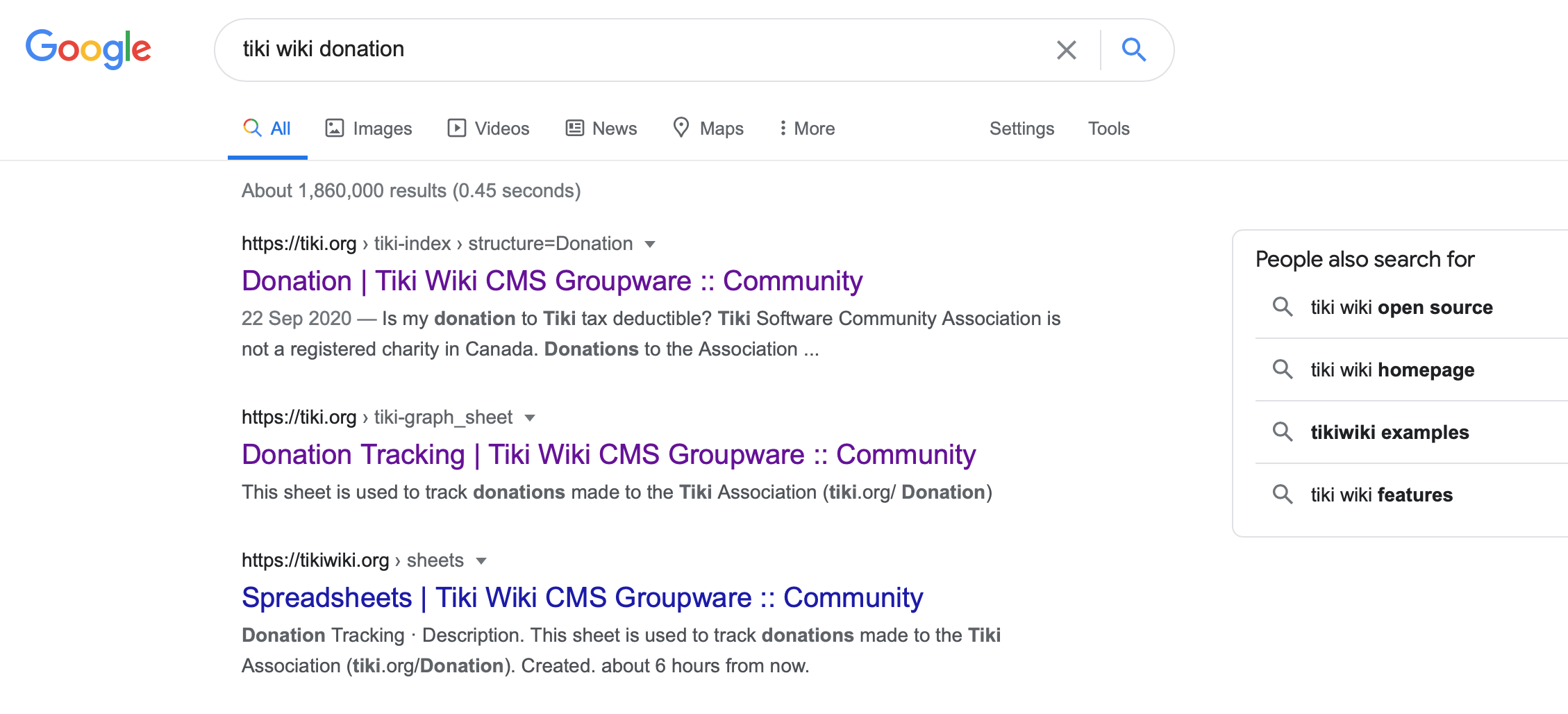The width and height of the screenshot is (1568, 714).
Task: Open 'Spreadsheets | Tiki Wiki CMS Groupware' result
Action: [583, 598]
